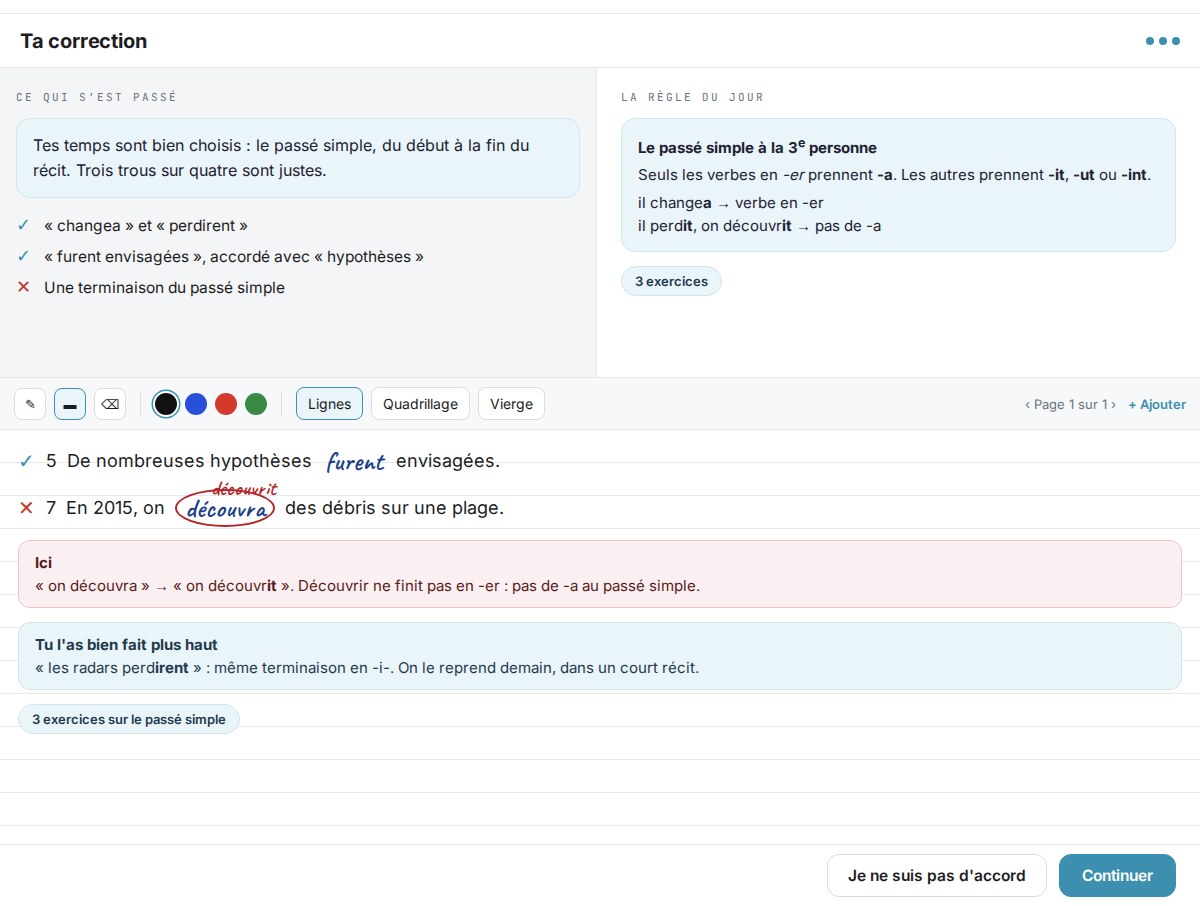Click Je ne suis pas d'accord
1200x906 pixels.
click(936, 875)
